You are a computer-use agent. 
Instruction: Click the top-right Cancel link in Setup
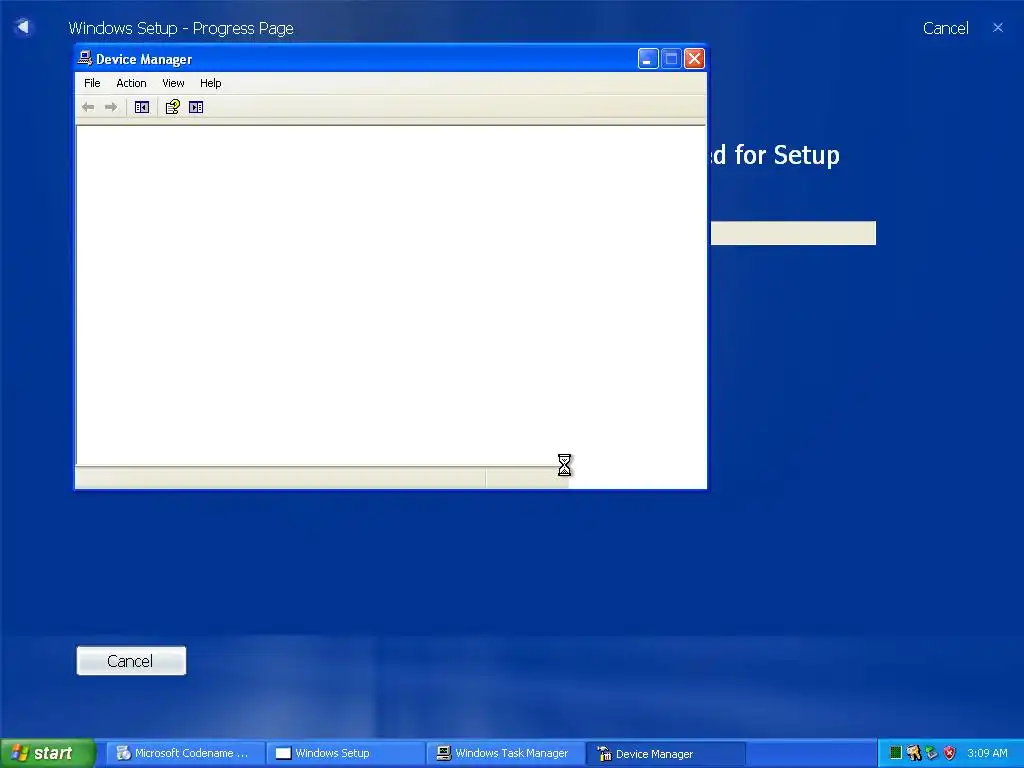point(946,28)
